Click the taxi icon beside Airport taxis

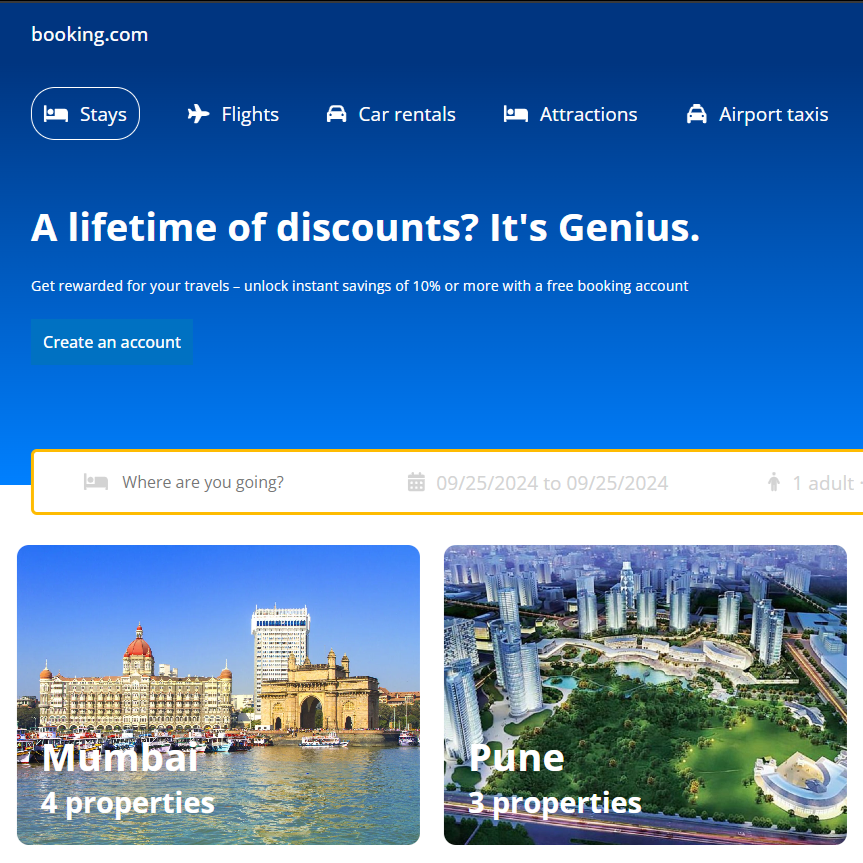point(696,114)
